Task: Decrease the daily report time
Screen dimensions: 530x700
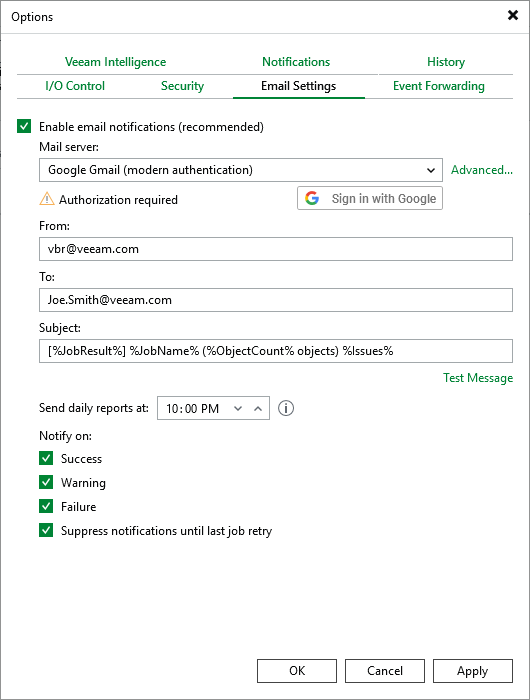Action: pos(238,408)
